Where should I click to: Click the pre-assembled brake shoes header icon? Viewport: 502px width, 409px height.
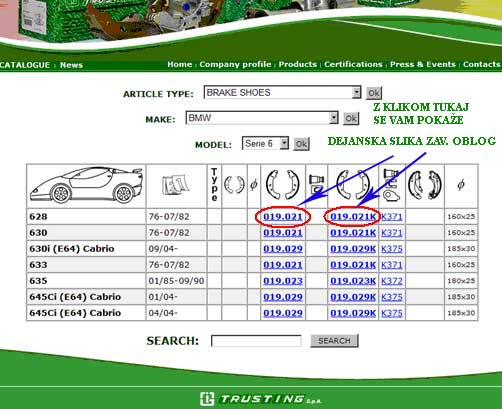[425, 185]
